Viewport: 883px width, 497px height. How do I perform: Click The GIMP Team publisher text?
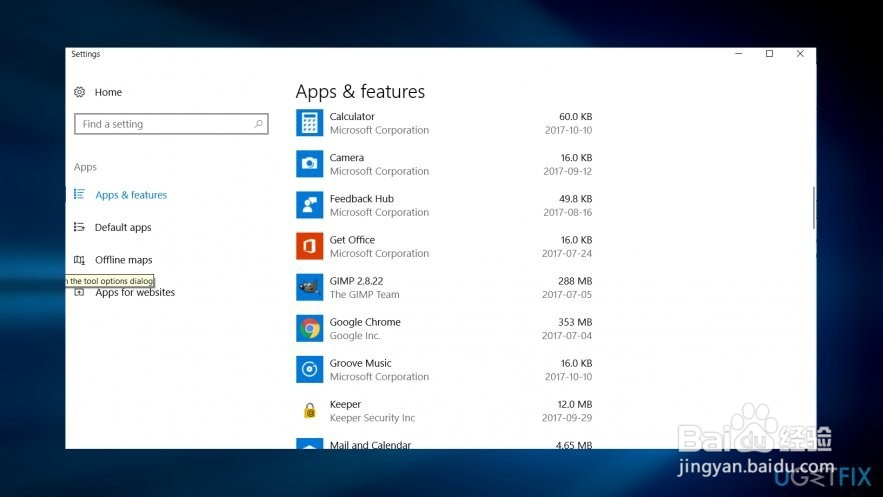point(364,294)
